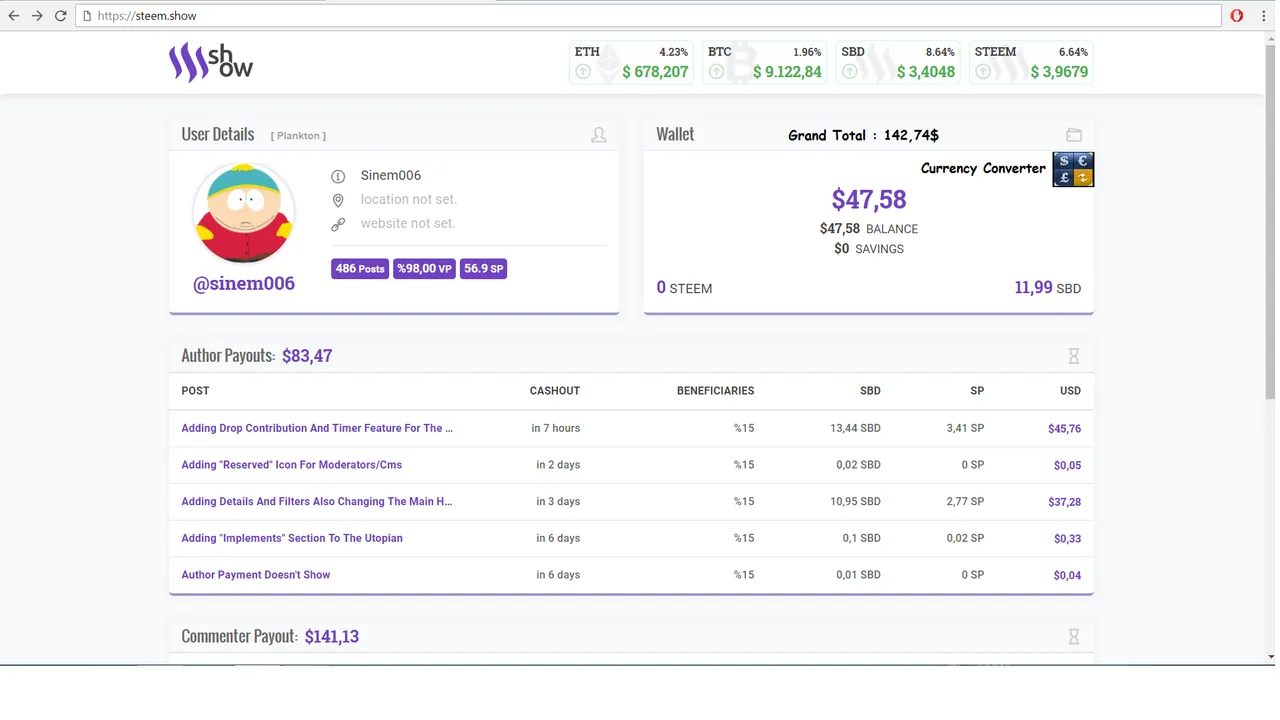Viewport: 1280px width, 720px height.
Task: Click the page info icon in address bar
Action: 87,16
